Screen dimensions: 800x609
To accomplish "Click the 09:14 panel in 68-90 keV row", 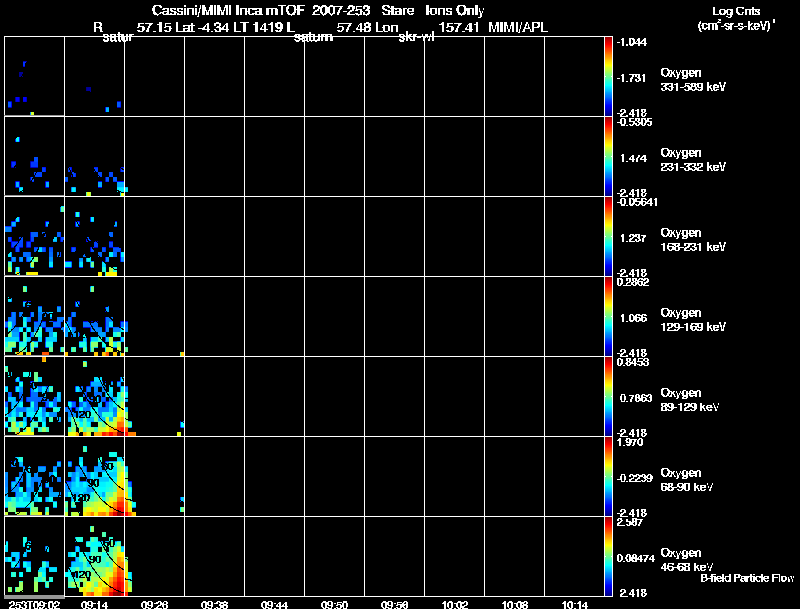I will tap(94, 476).
